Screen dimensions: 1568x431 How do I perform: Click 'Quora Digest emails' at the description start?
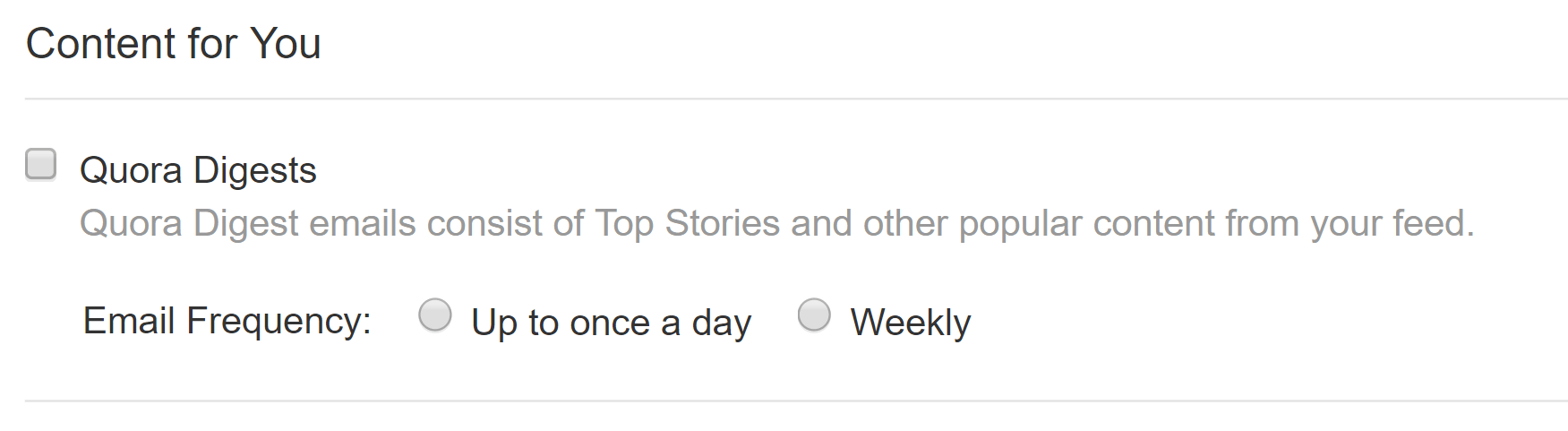click(x=247, y=223)
